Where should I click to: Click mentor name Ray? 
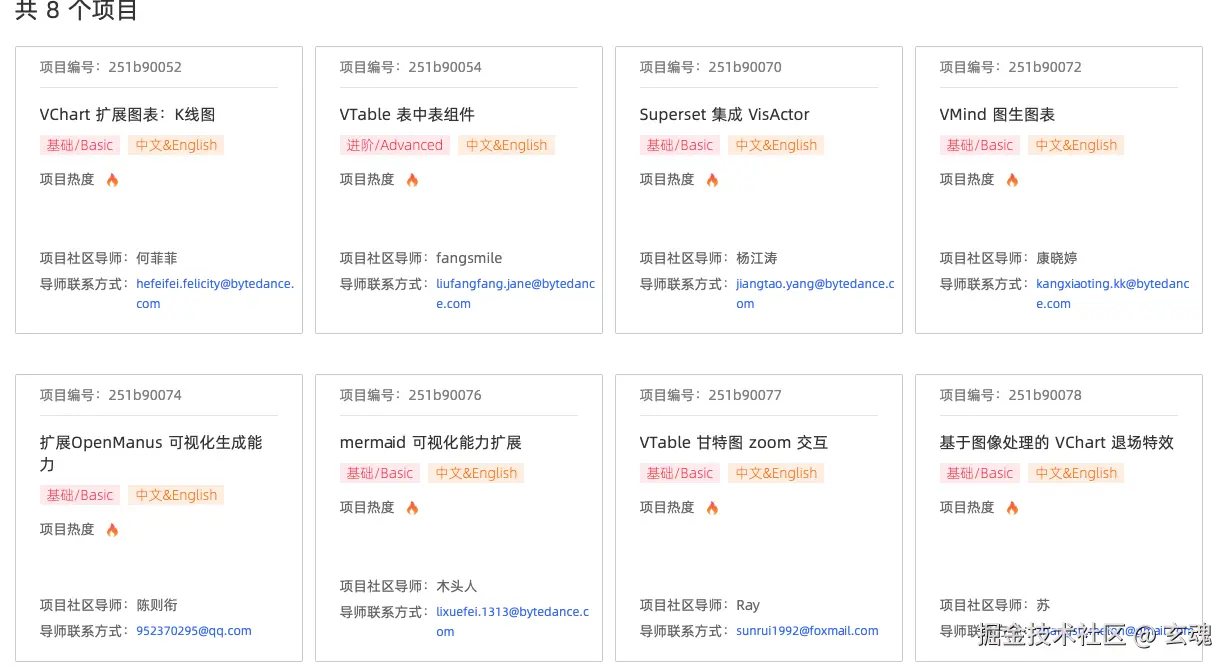748,605
